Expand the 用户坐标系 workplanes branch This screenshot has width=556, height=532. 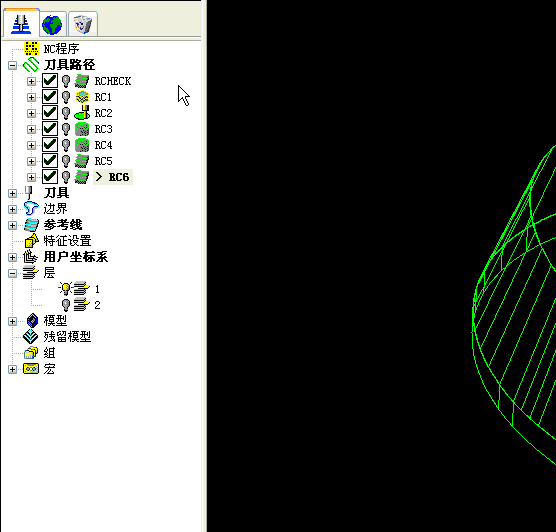(12, 257)
